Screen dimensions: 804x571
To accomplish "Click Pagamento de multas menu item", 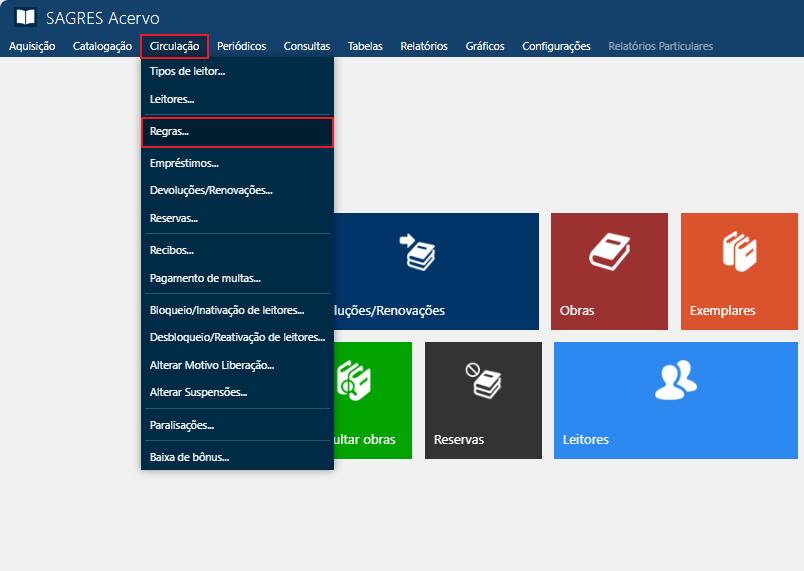I will pyautogui.click(x=205, y=278).
